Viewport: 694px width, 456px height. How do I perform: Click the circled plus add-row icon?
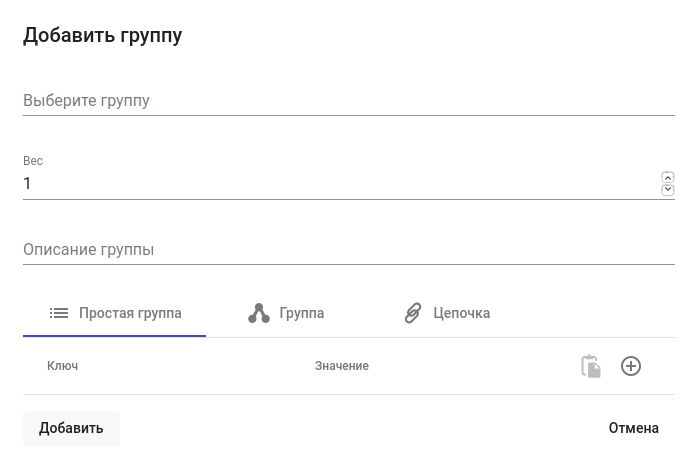(x=631, y=367)
